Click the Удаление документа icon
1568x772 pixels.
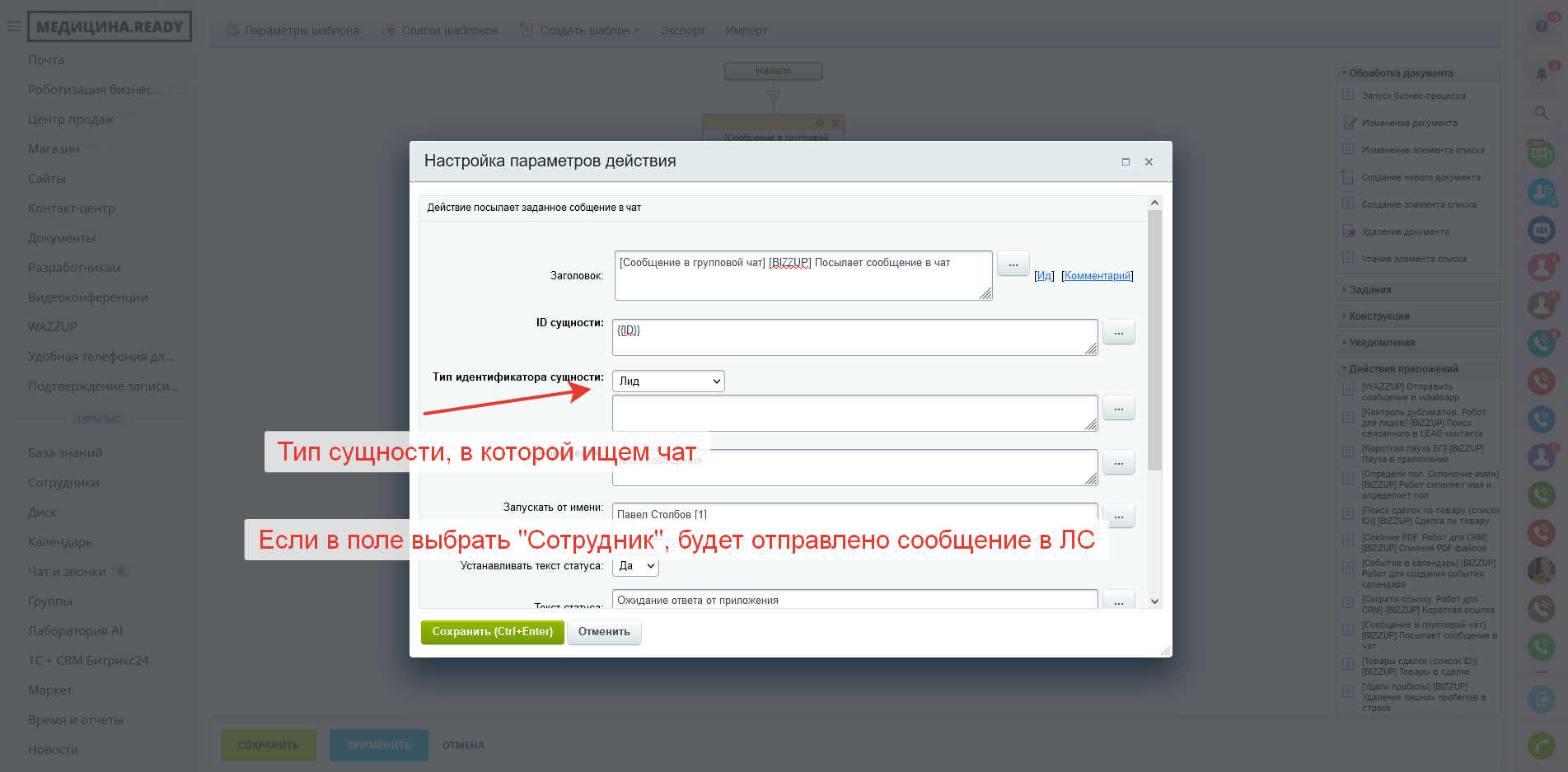point(1350,232)
